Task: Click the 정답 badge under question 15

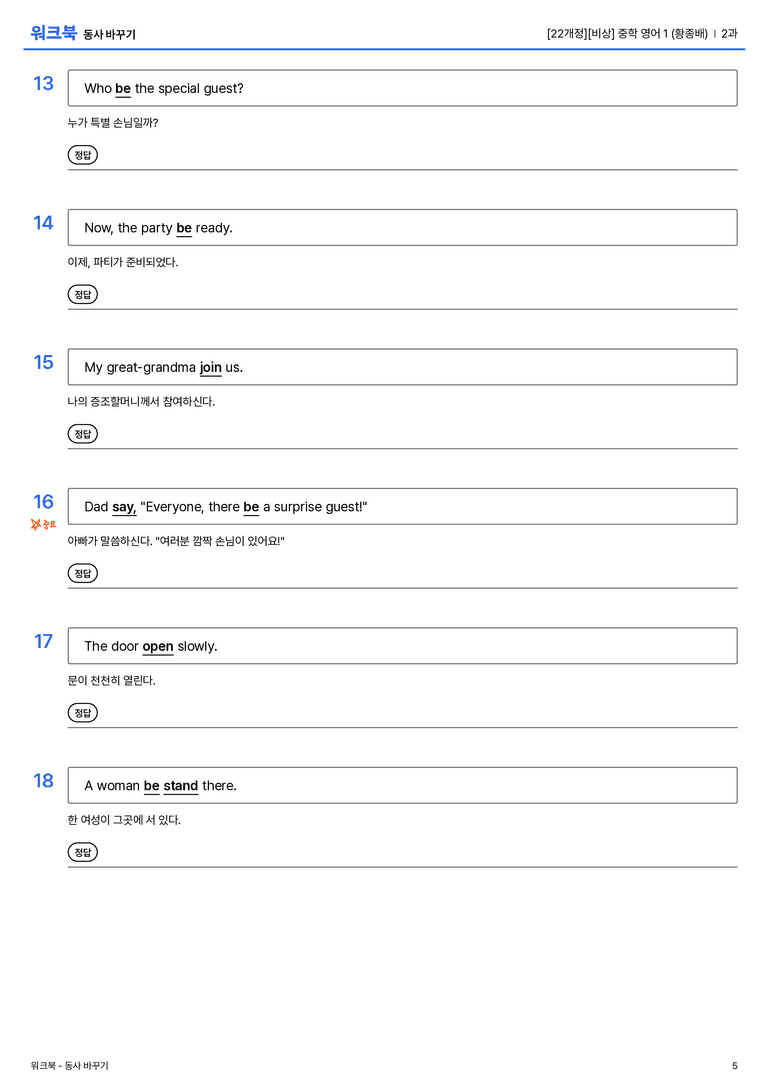Action: (82, 433)
